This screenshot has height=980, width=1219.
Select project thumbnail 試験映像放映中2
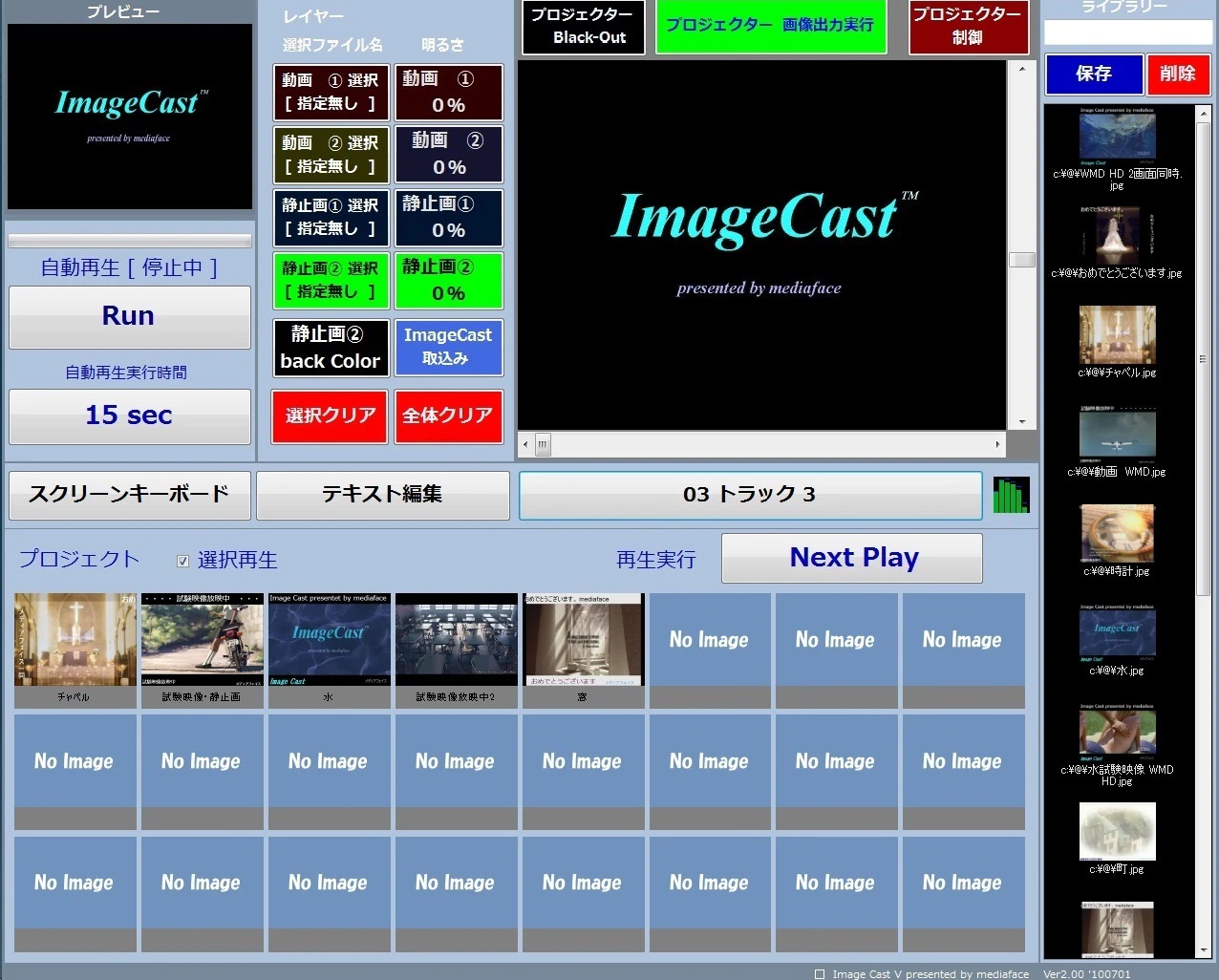click(x=457, y=650)
